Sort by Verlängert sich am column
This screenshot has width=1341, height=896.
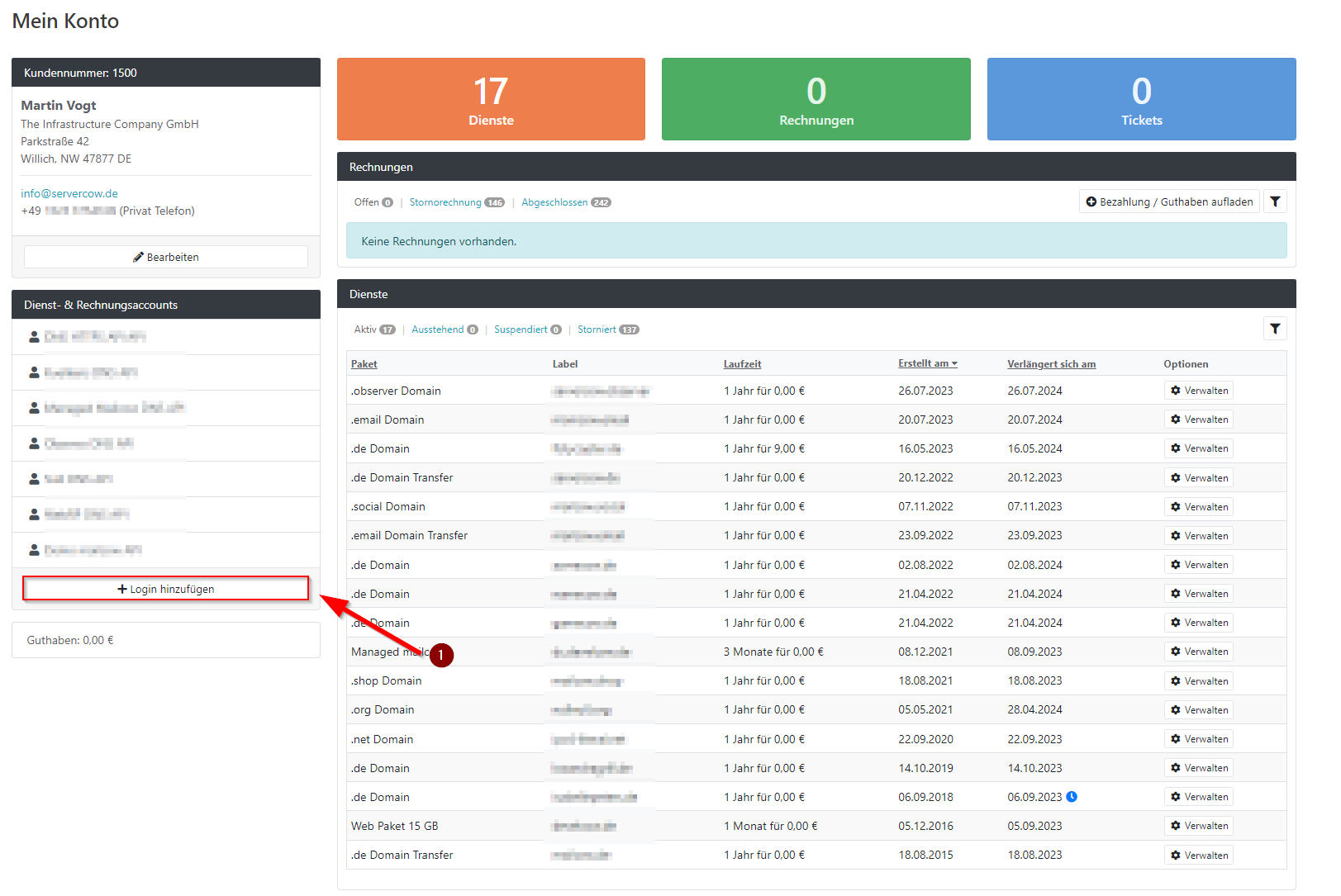click(x=1051, y=364)
